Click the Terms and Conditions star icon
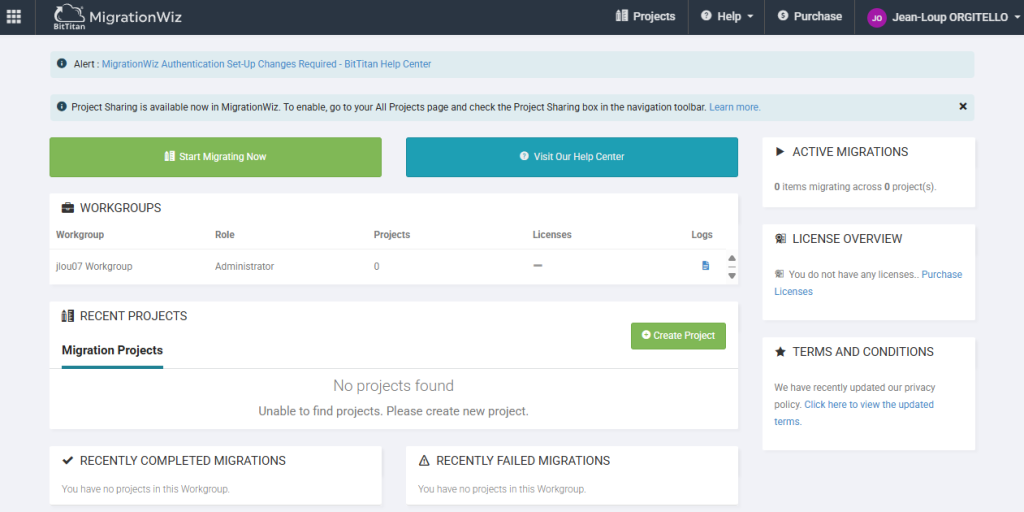Viewport: 1024px width, 512px height. [780, 352]
